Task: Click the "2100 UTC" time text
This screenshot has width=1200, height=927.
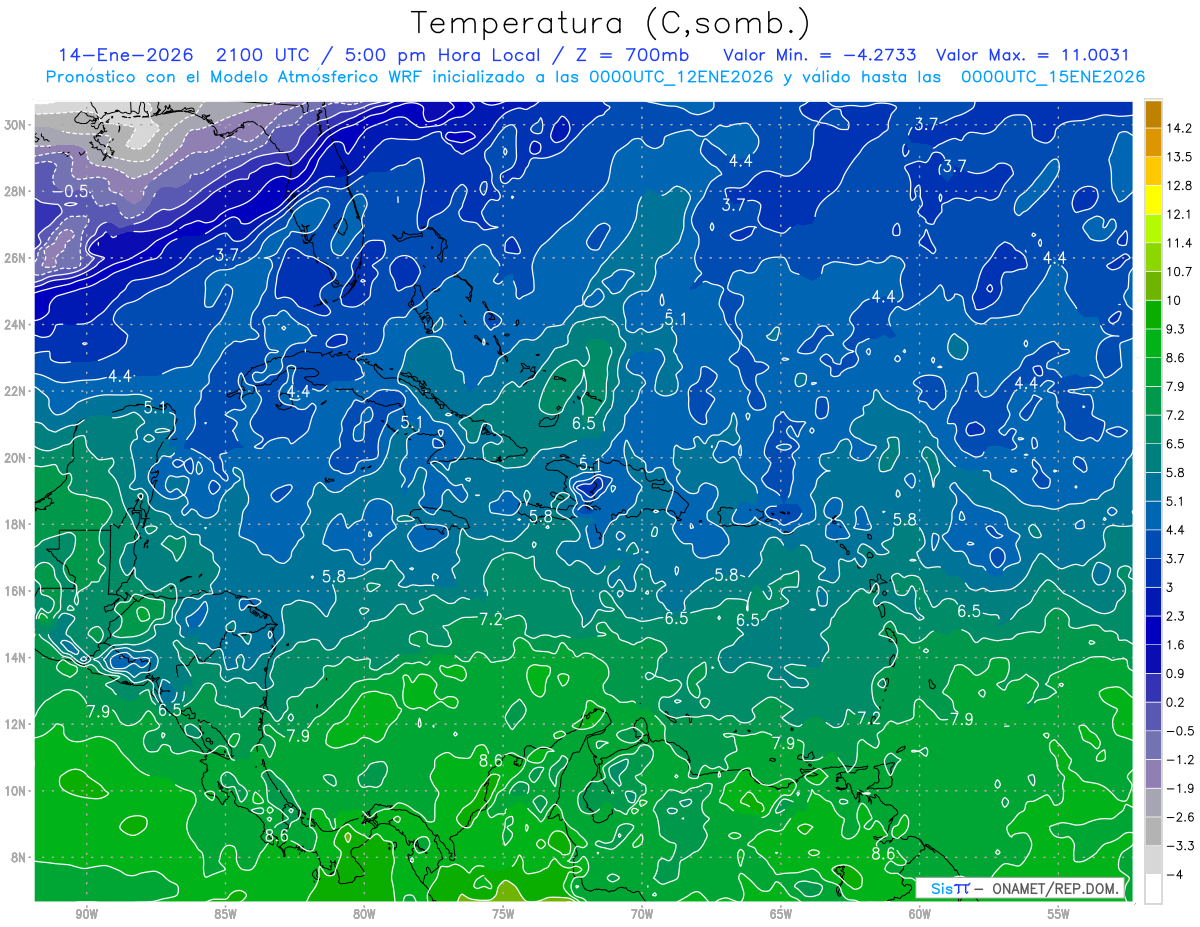Action: click(262, 55)
